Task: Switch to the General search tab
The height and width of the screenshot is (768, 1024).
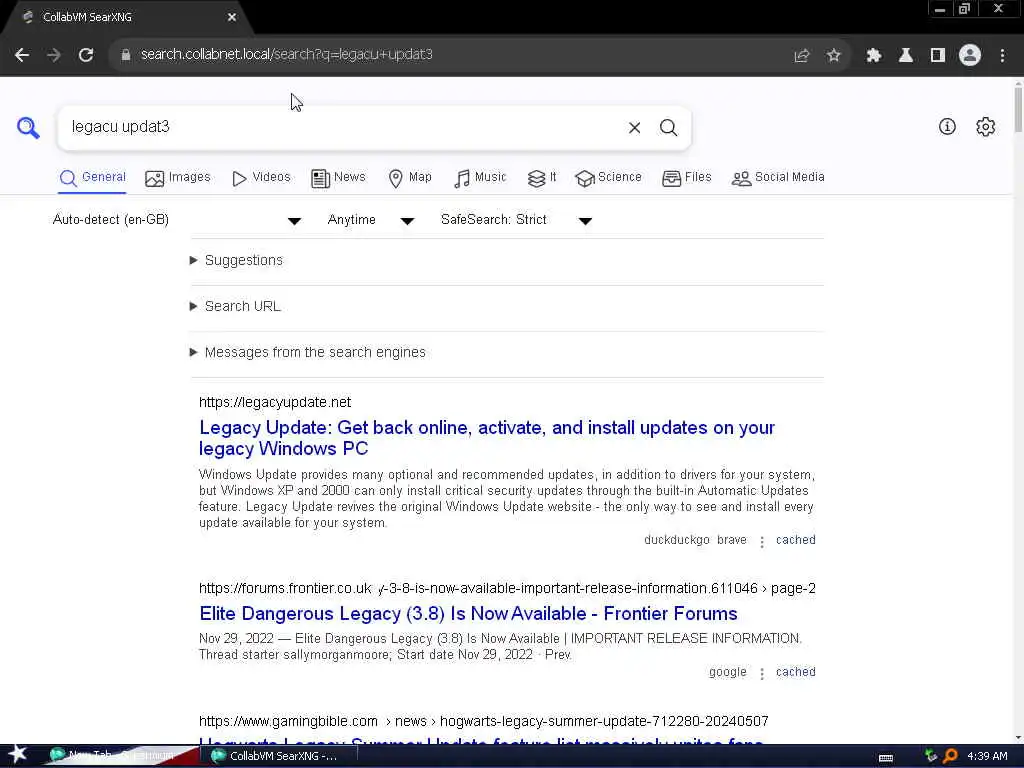Action: coord(92,178)
